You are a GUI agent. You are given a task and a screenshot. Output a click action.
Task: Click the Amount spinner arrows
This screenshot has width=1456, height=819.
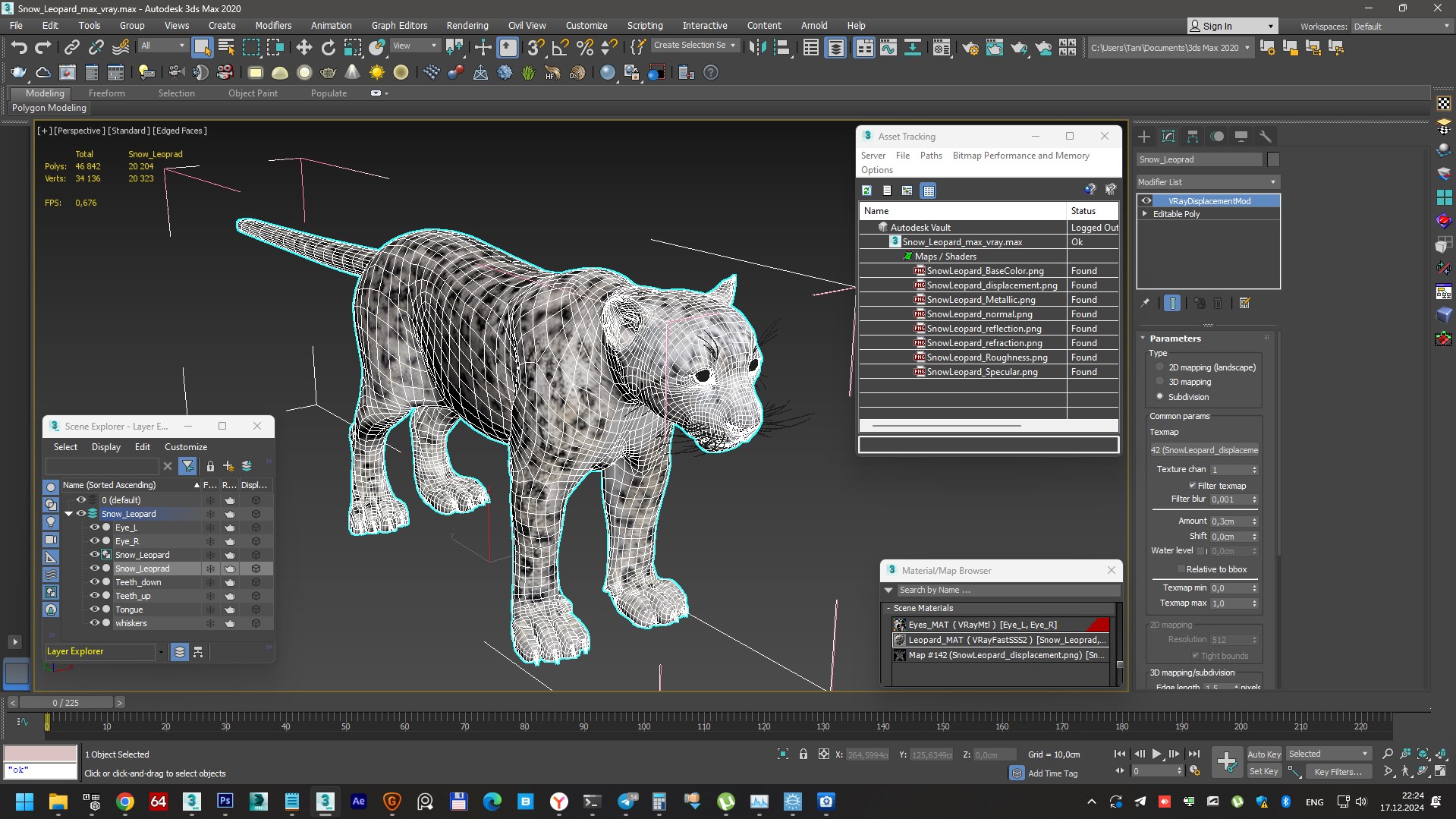[1254, 521]
